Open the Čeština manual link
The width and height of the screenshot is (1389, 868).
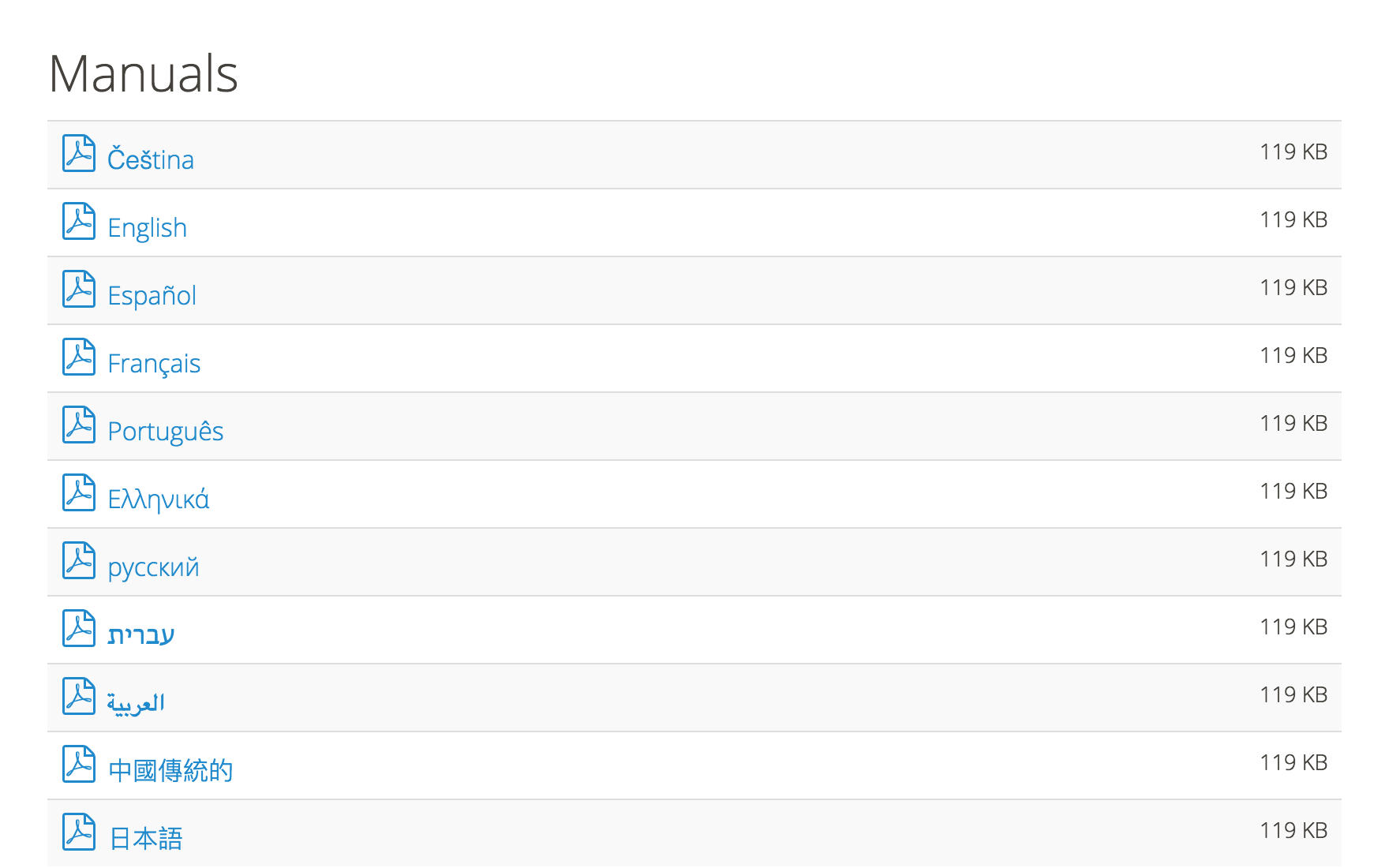(151, 159)
